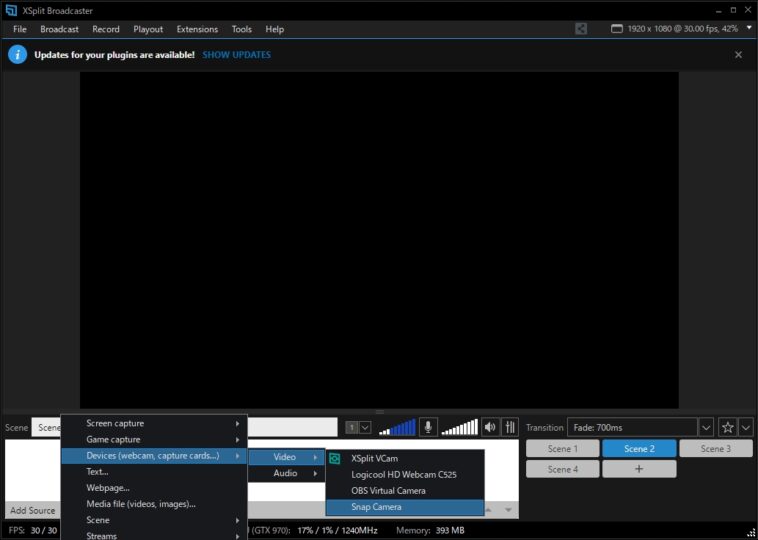Image resolution: width=758 pixels, height=540 pixels.
Task: Select Webpage... in the source menu
Action: (154, 488)
